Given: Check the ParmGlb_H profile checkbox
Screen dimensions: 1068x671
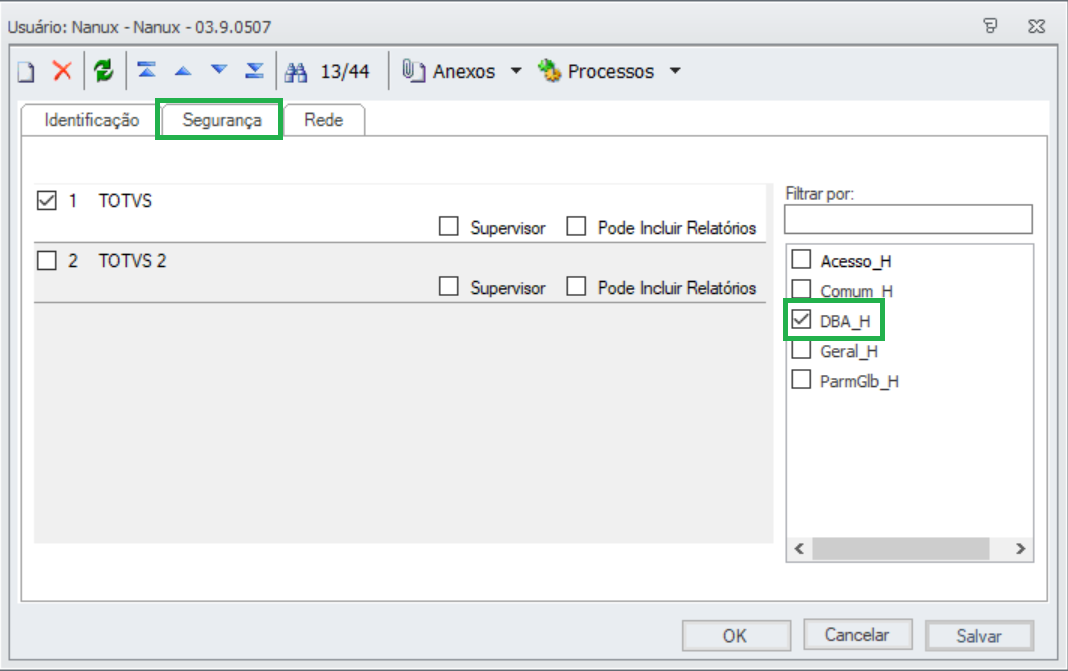Looking at the screenshot, I should pos(802,379).
